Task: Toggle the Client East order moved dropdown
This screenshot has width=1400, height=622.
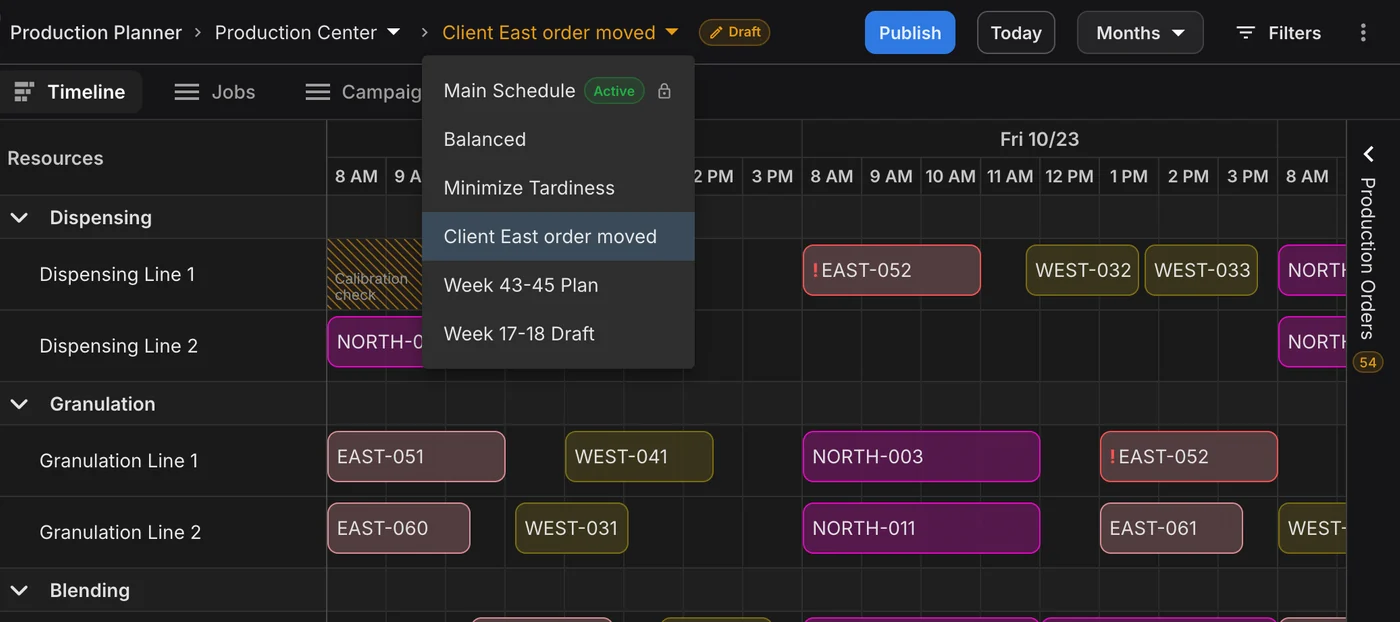Action: pos(671,32)
